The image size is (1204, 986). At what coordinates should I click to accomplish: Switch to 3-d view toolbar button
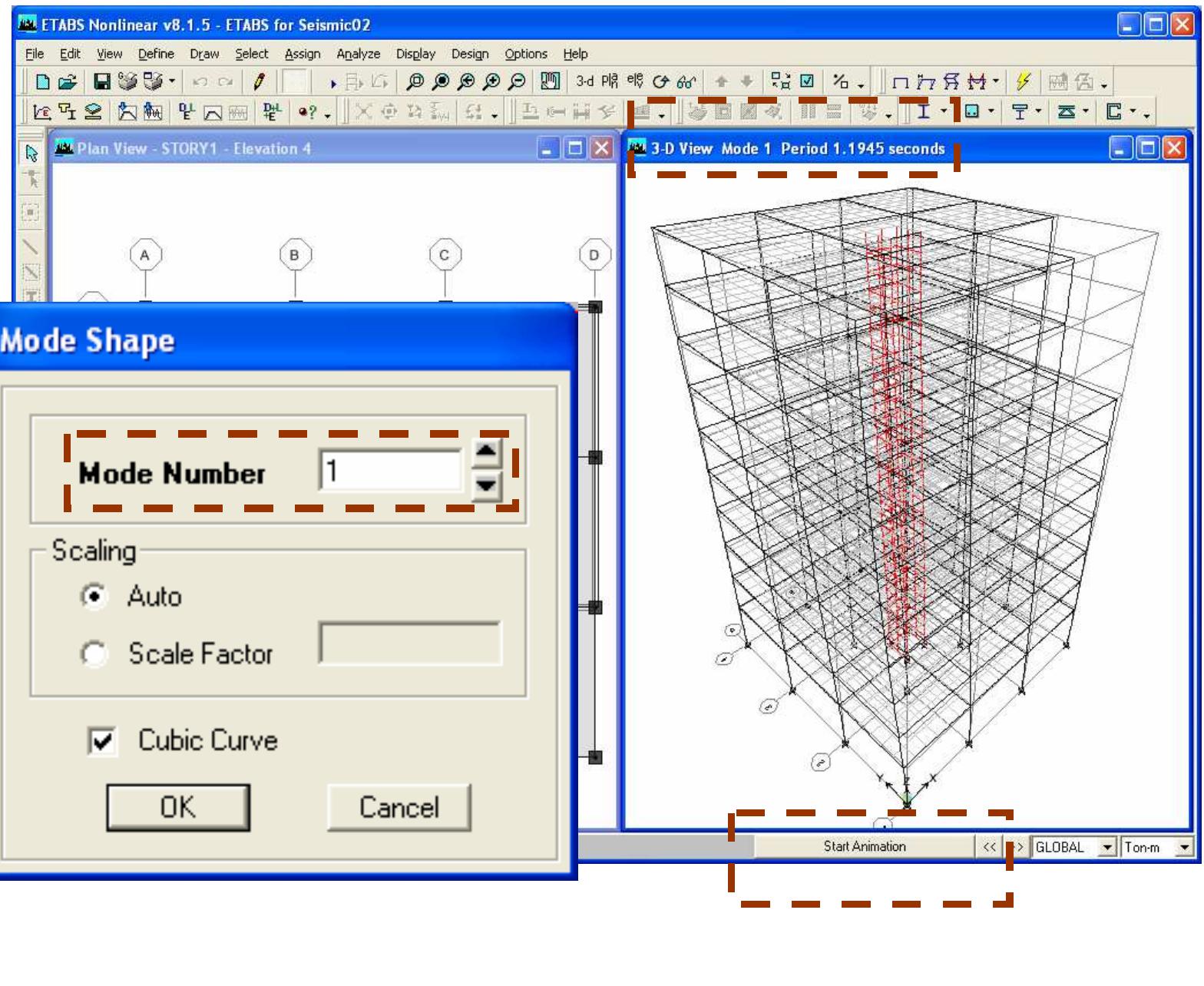pyautogui.click(x=585, y=81)
